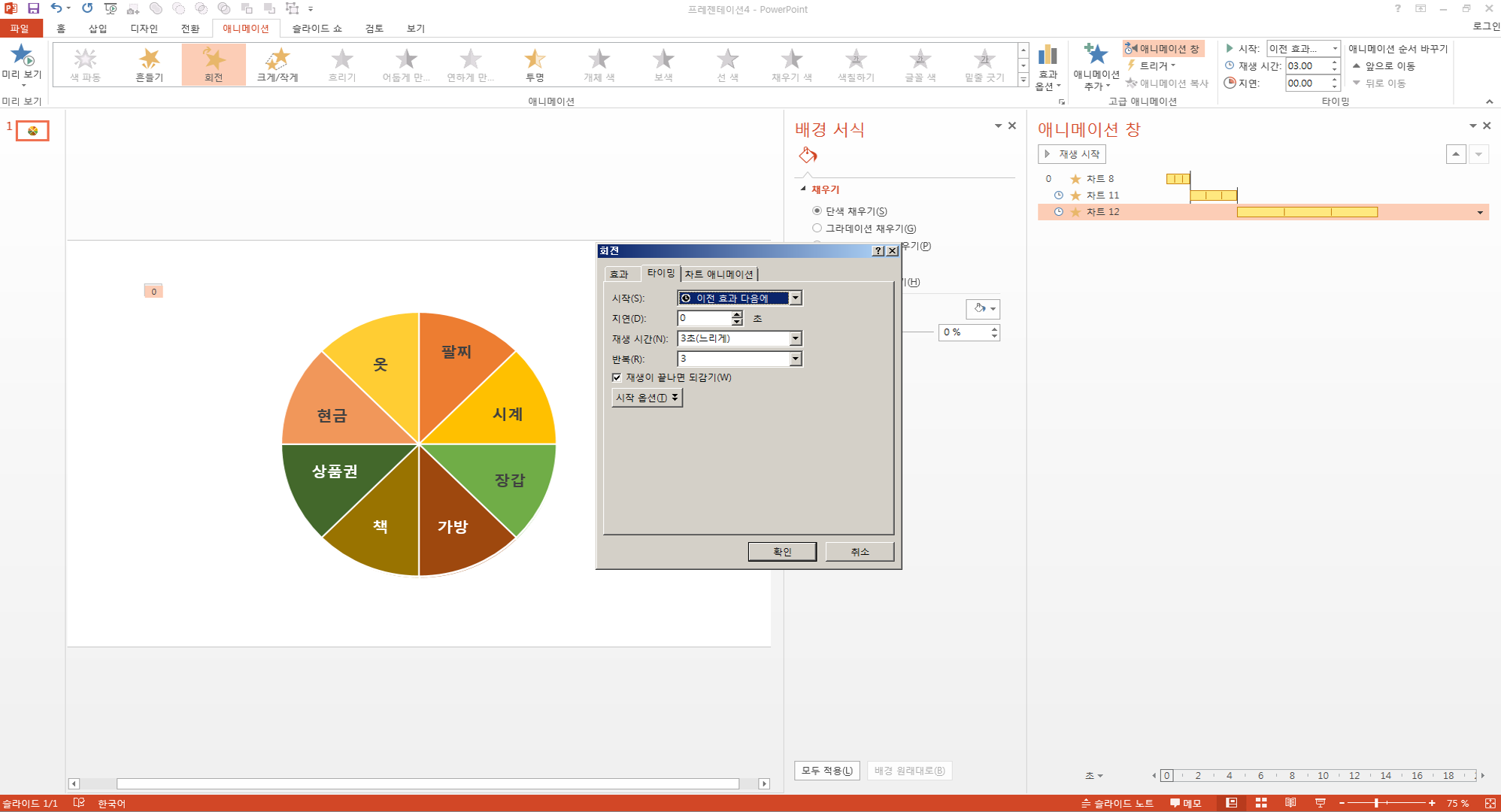Viewport: 1501px width, 812px height.
Task: Select the 투명 animation effect icon
Action: point(535,60)
